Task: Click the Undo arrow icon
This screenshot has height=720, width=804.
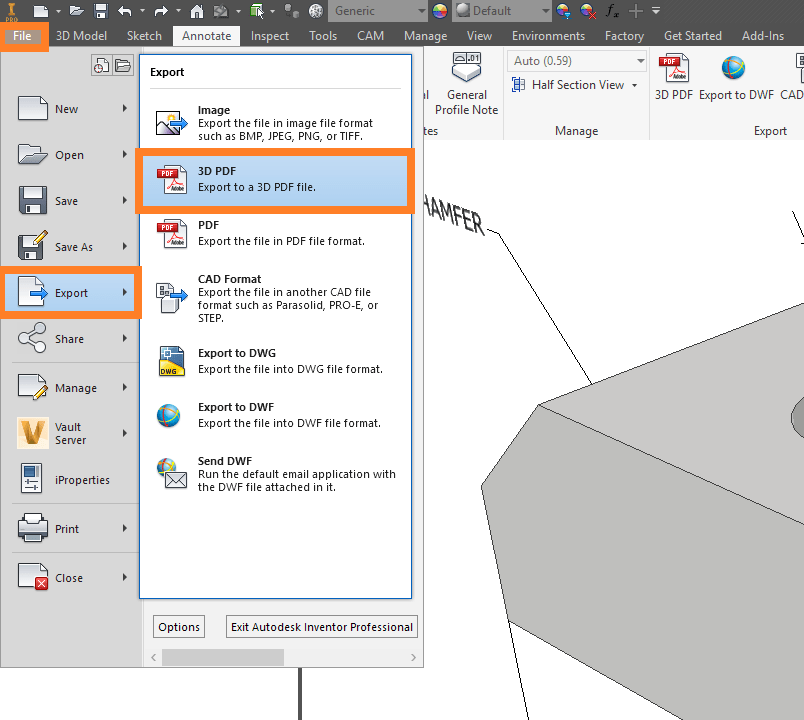Action: [125, 11]
